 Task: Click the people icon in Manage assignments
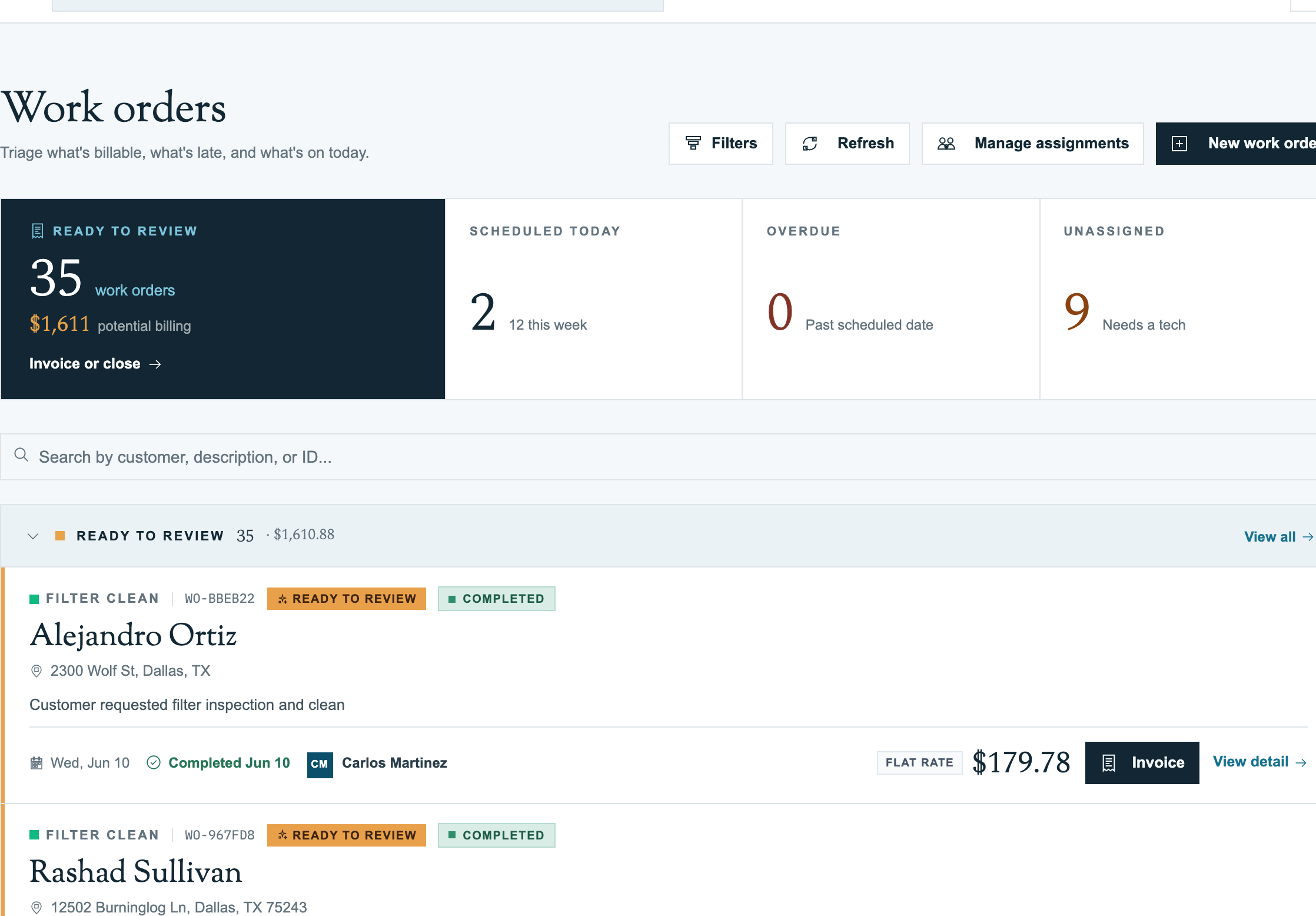(946, 144)
